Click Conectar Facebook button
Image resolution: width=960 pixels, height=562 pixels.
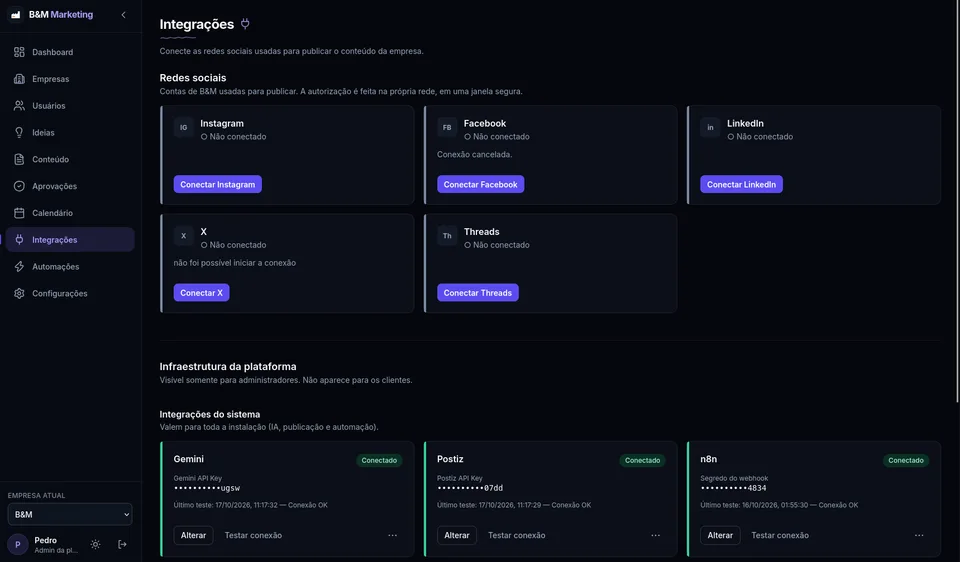(481, 184)
